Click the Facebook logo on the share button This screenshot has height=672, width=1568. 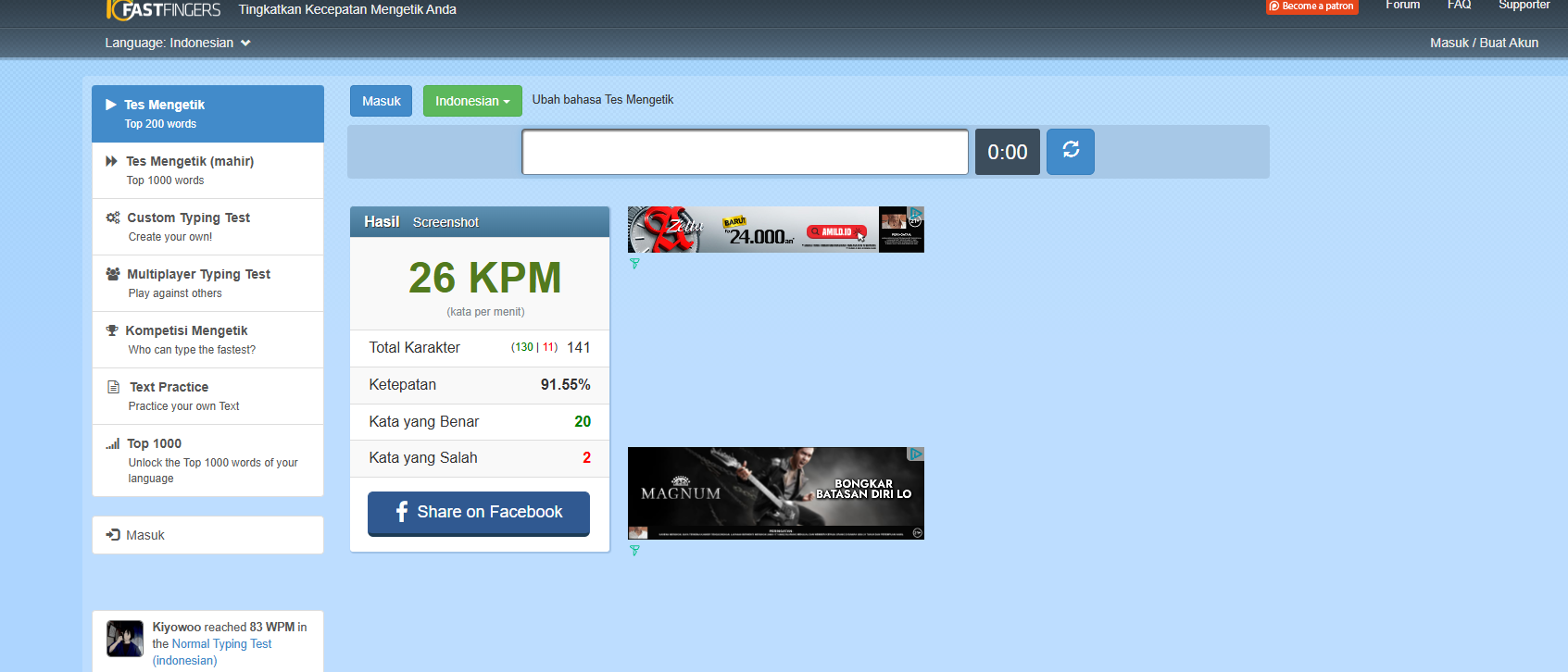[x=402, y=512]
